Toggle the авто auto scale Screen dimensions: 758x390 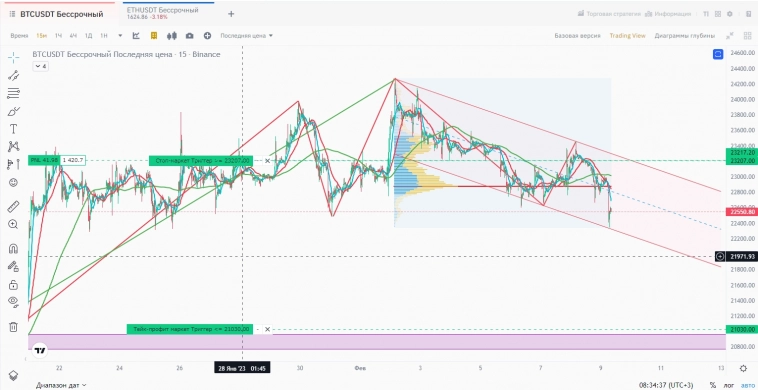(747, 385)
